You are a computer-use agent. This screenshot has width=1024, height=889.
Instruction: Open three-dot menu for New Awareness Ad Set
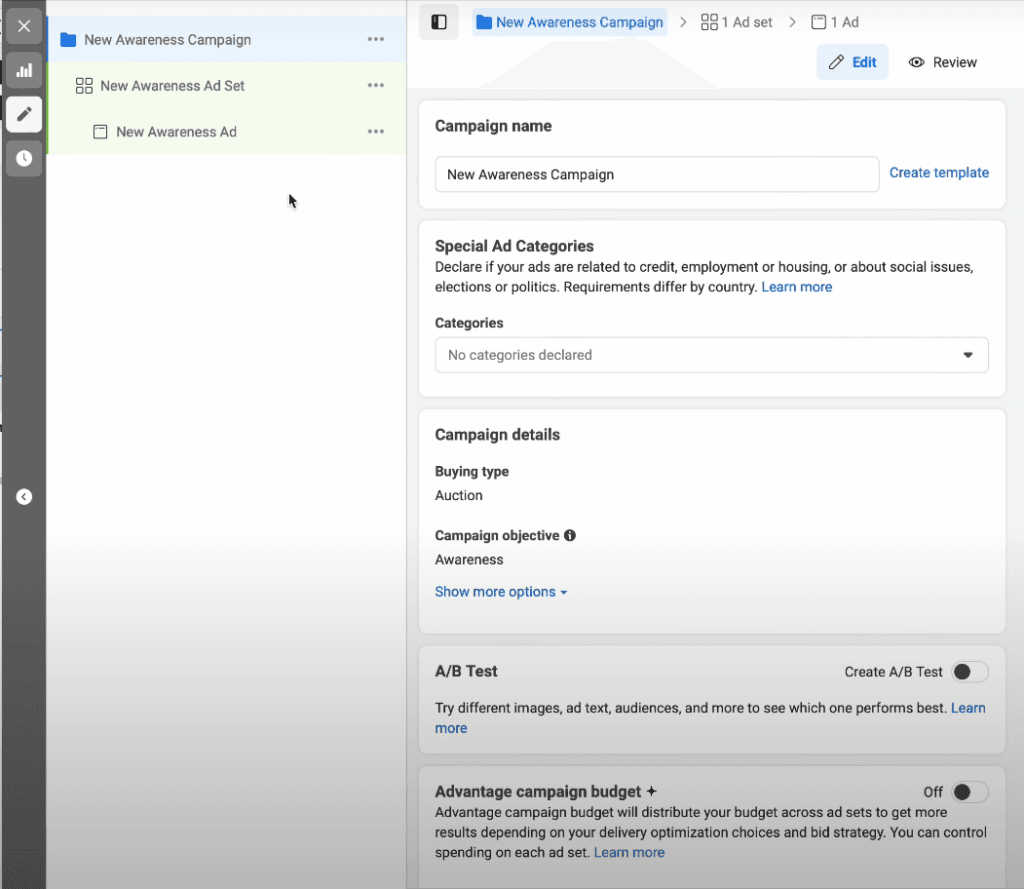[376, 86]
